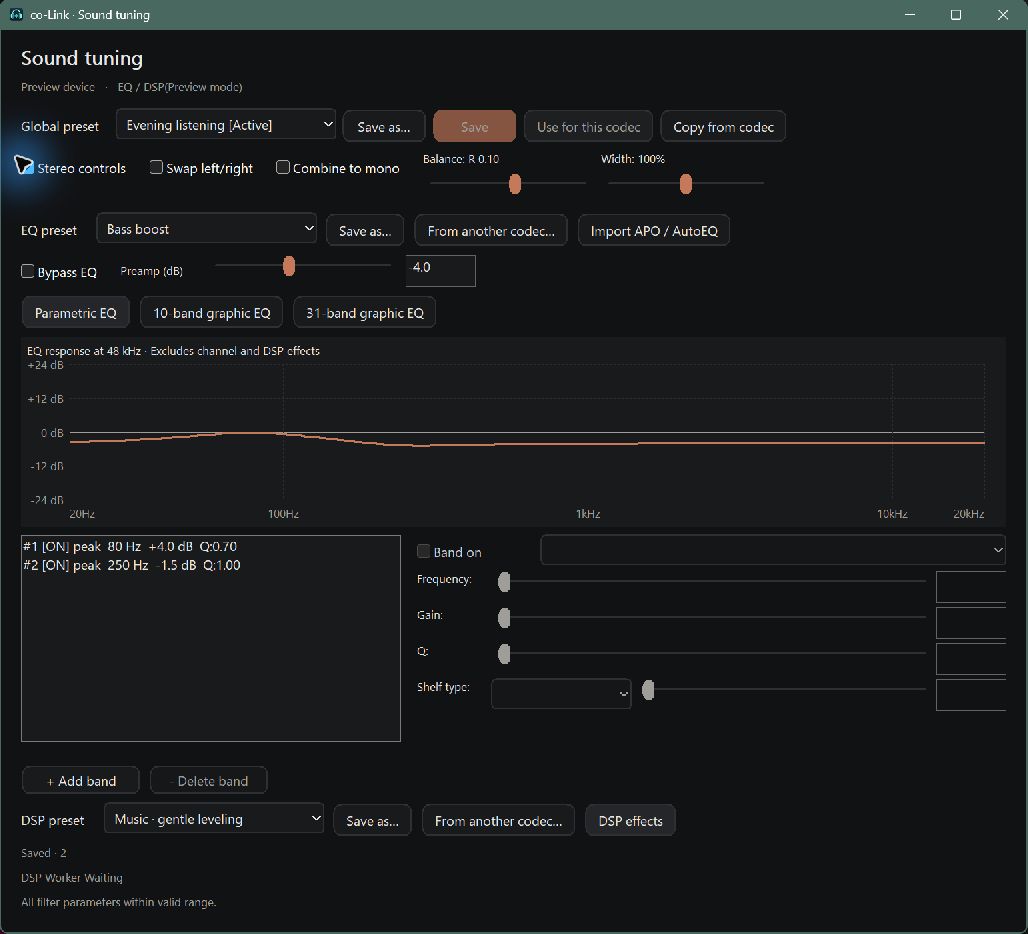Click From another codec in DSP preset row
This screenshot has width=1028, height=934.
(x=498, y=821)
